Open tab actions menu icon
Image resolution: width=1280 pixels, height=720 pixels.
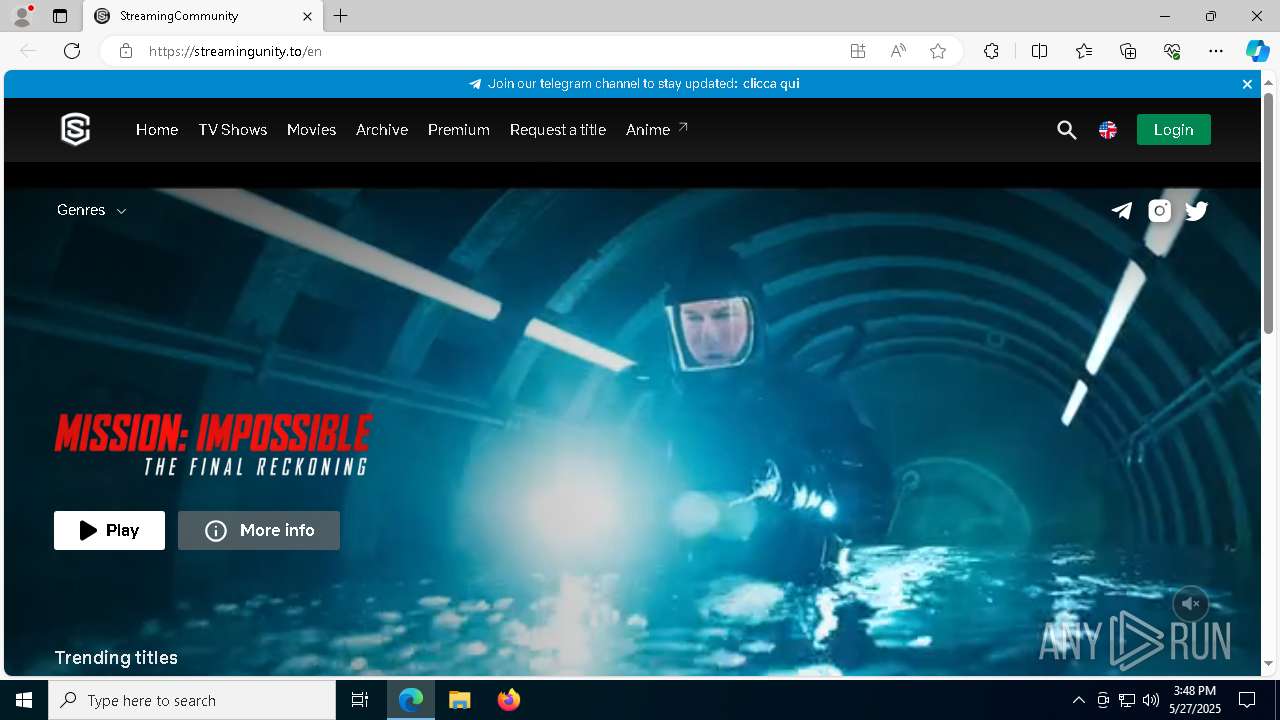tap(60, 16)
